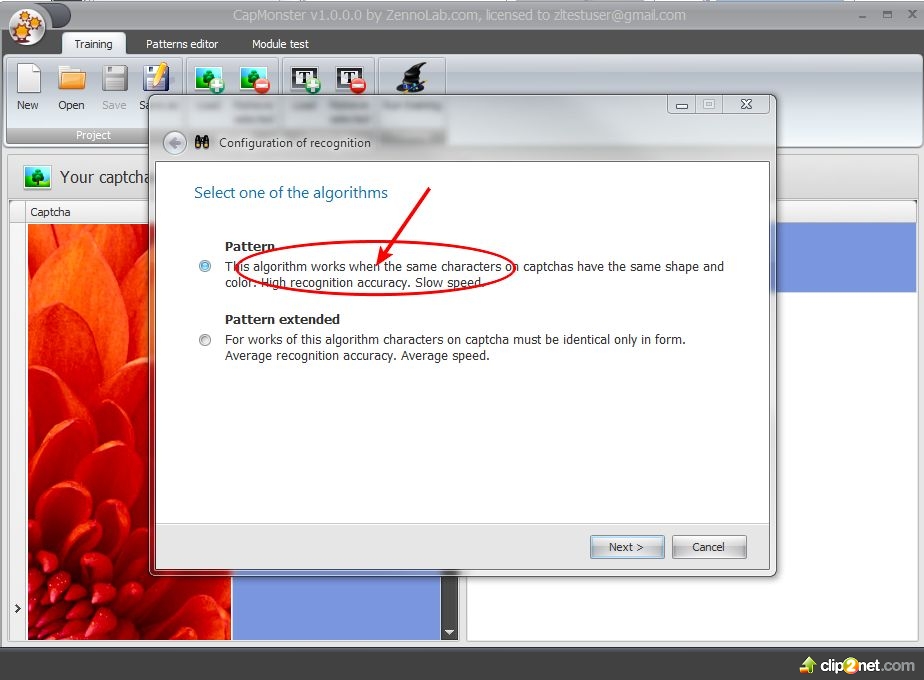The width and height of the screenshot is (924, 680).
Task: Click the binoculars icon beside Configuration of recognition
Action: [202, 142]
